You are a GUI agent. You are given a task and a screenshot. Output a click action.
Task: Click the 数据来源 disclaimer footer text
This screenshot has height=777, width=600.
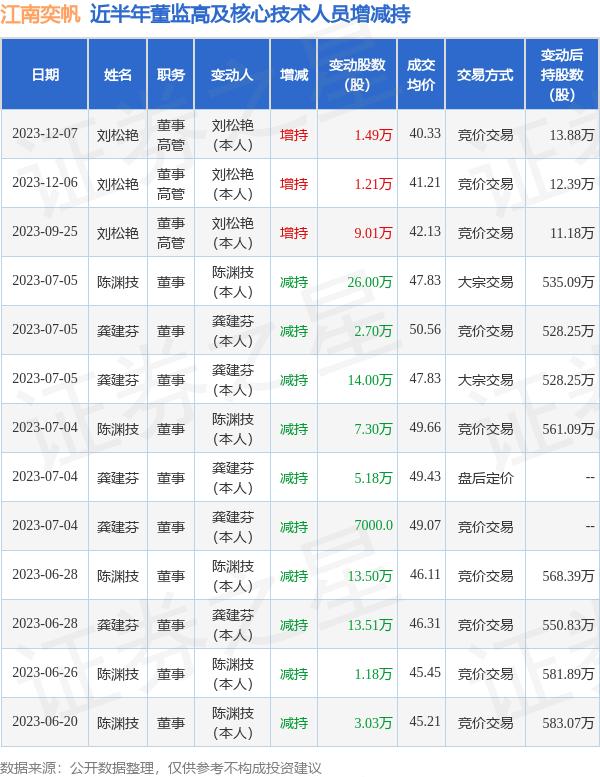click(161, 768)
